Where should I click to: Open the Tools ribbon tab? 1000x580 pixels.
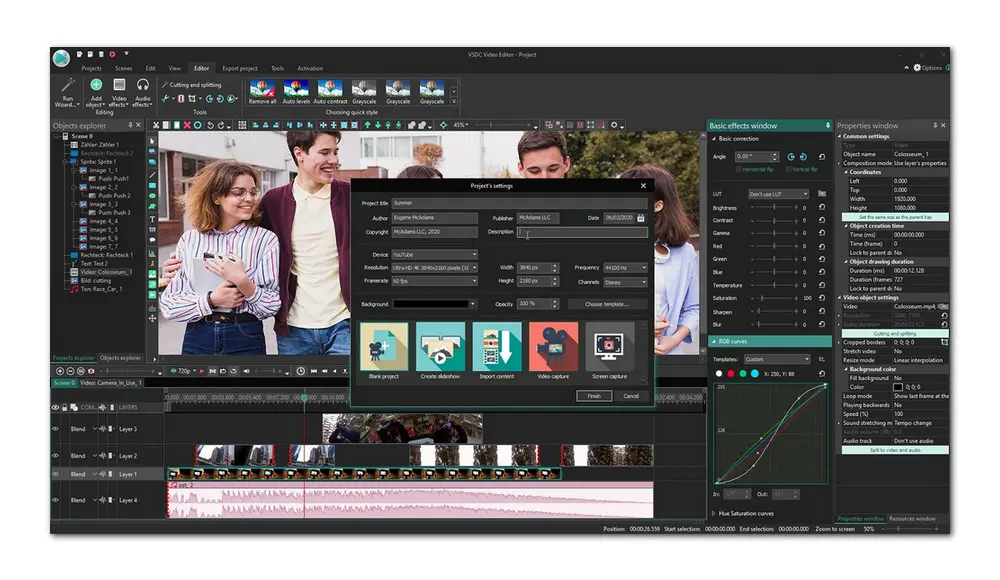click(x=277, y=68)
